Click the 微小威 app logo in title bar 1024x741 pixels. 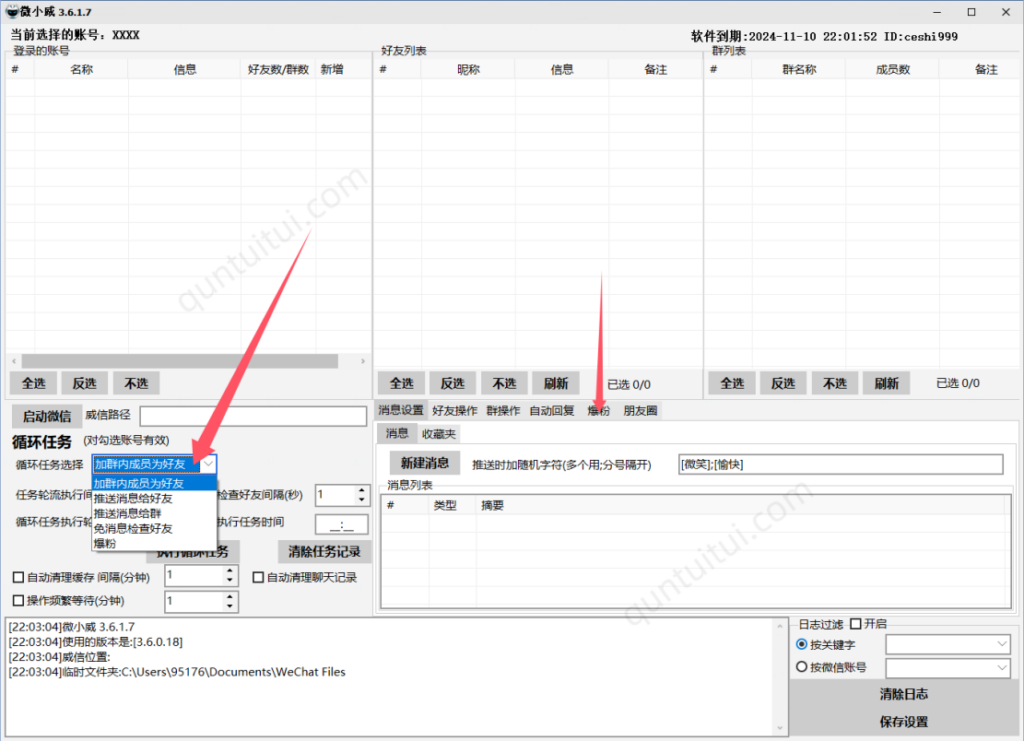(x=11, y=12)
